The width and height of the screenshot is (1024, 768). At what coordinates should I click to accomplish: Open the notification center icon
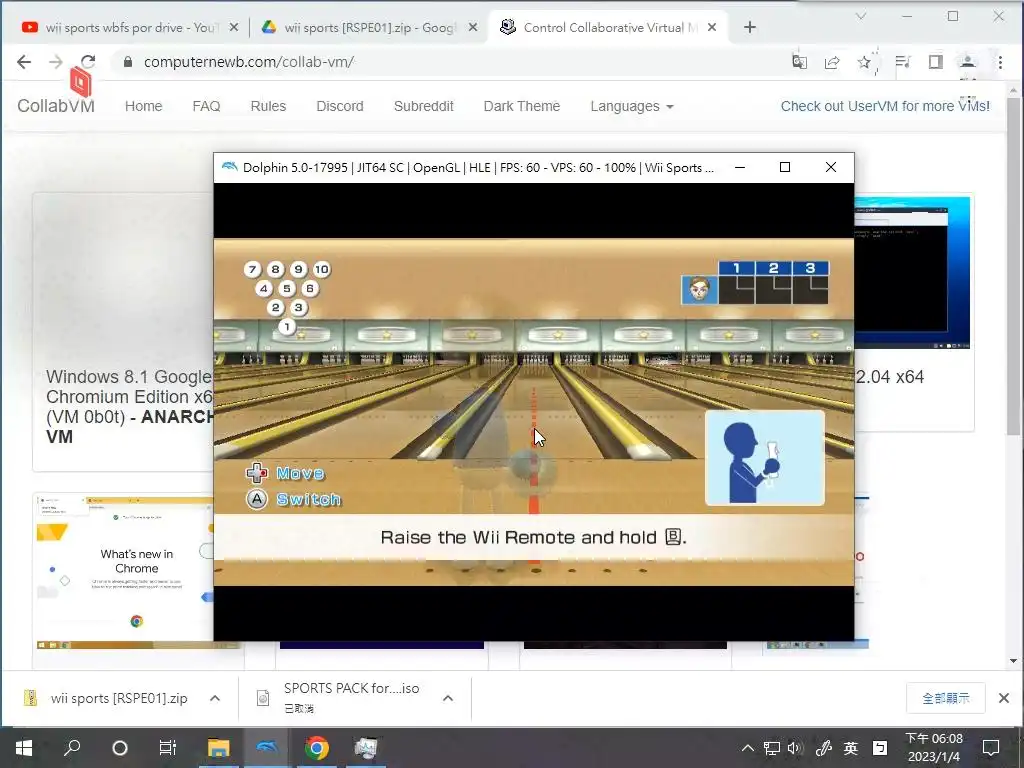(991, 748)
